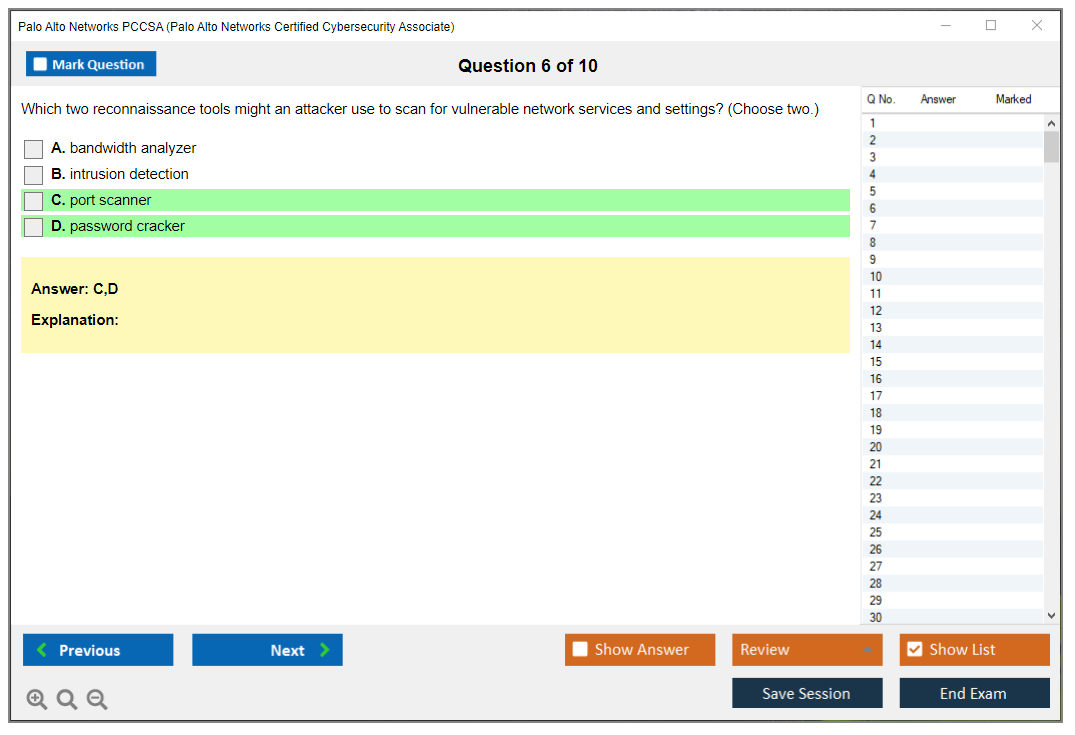Go to the Previous question
The height and width of the screenshot is (735, 1075).
coord(98,650)
